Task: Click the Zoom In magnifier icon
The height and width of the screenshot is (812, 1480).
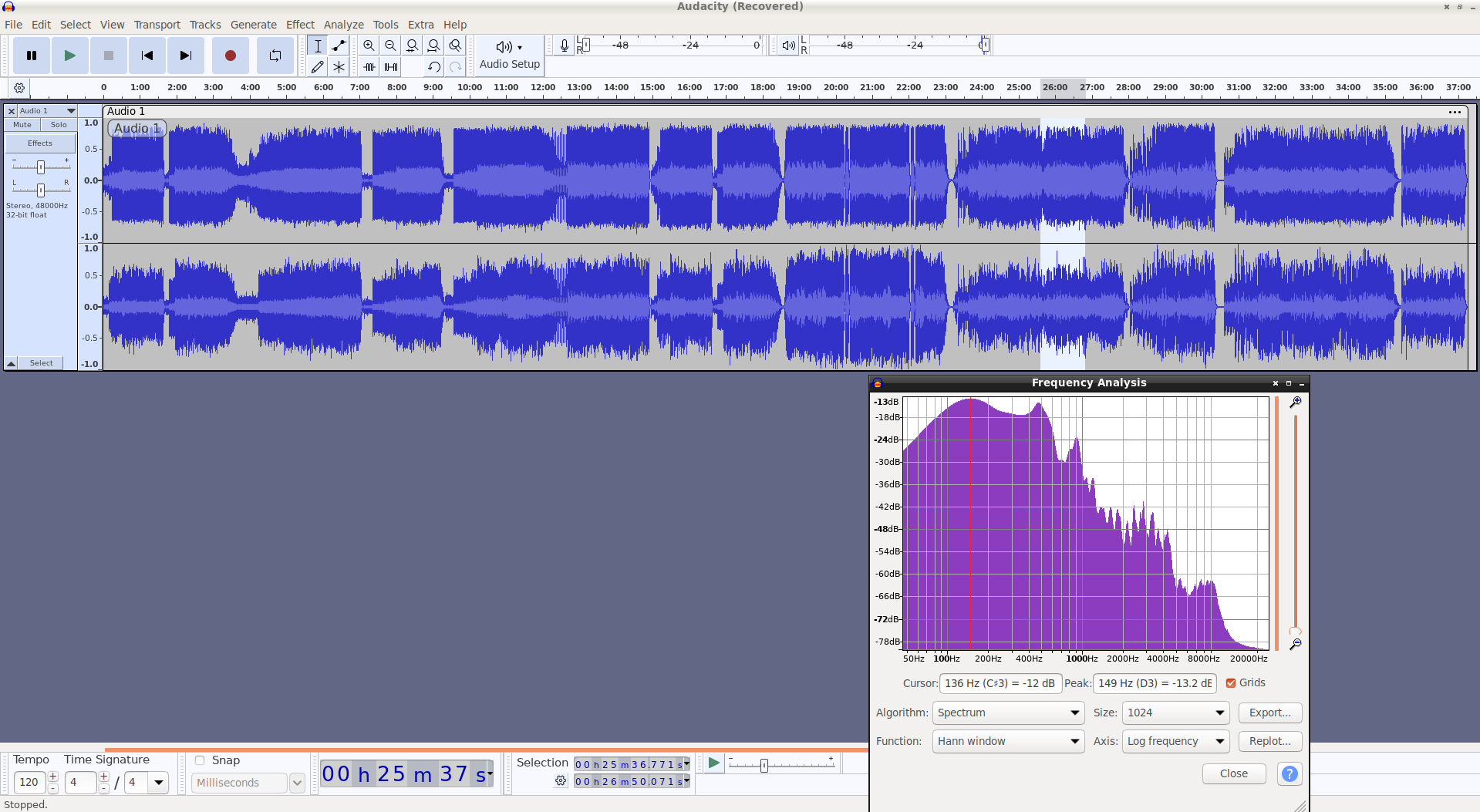Action: coord(369,45)
